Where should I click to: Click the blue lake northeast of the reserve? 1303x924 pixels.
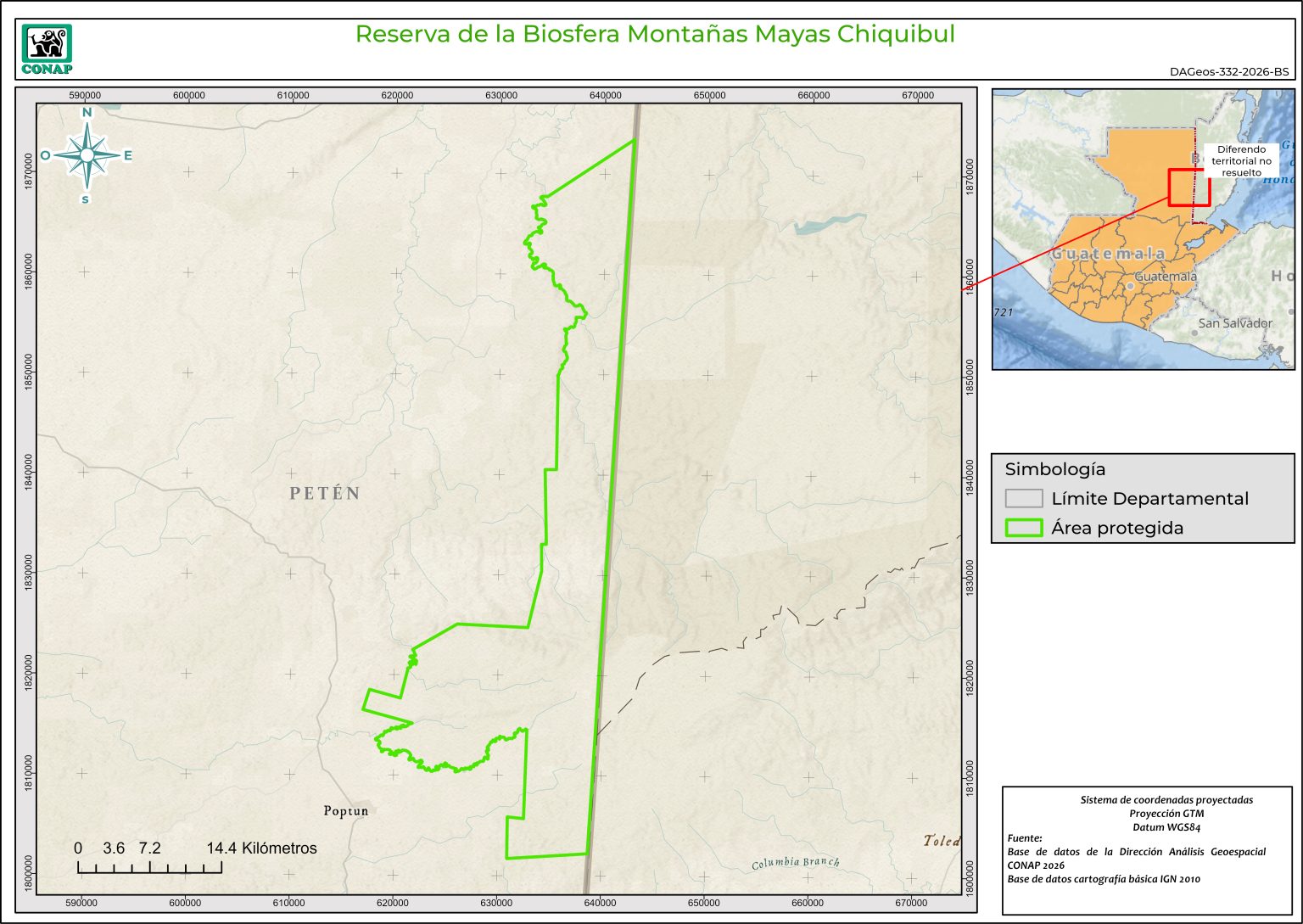click(x=829, y=223)
